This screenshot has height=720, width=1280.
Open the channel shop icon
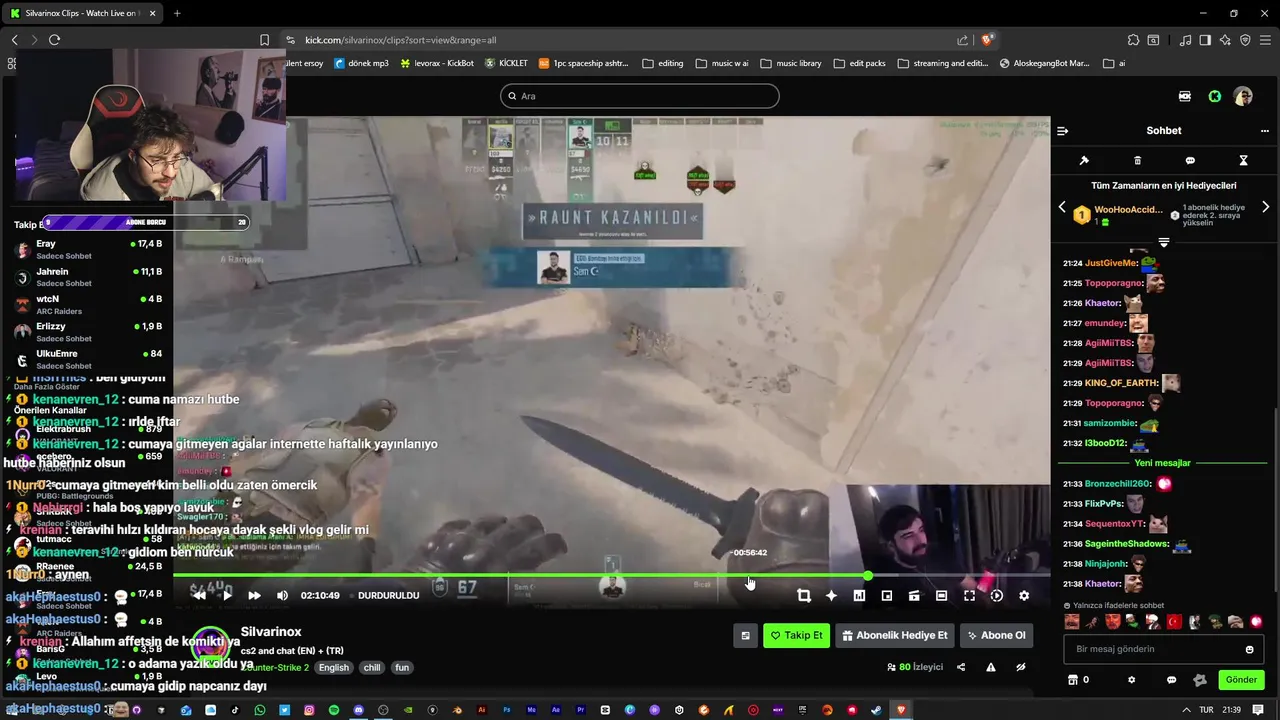click(1073, 680)
